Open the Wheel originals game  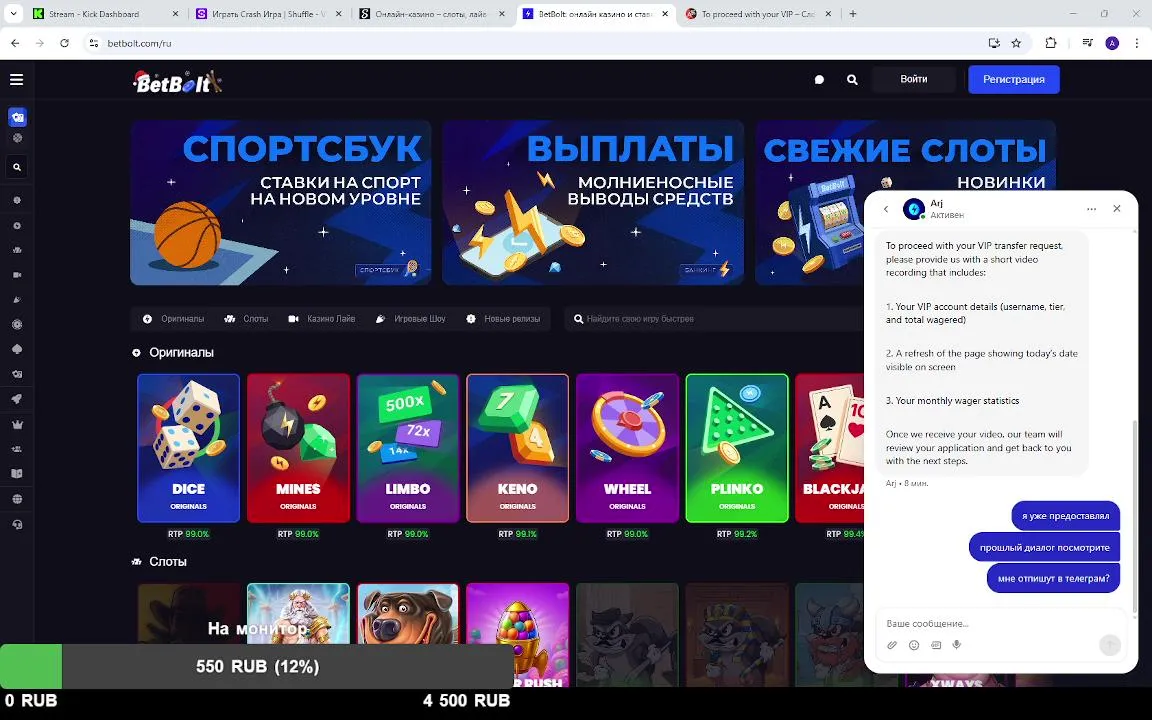pos(627,448)
